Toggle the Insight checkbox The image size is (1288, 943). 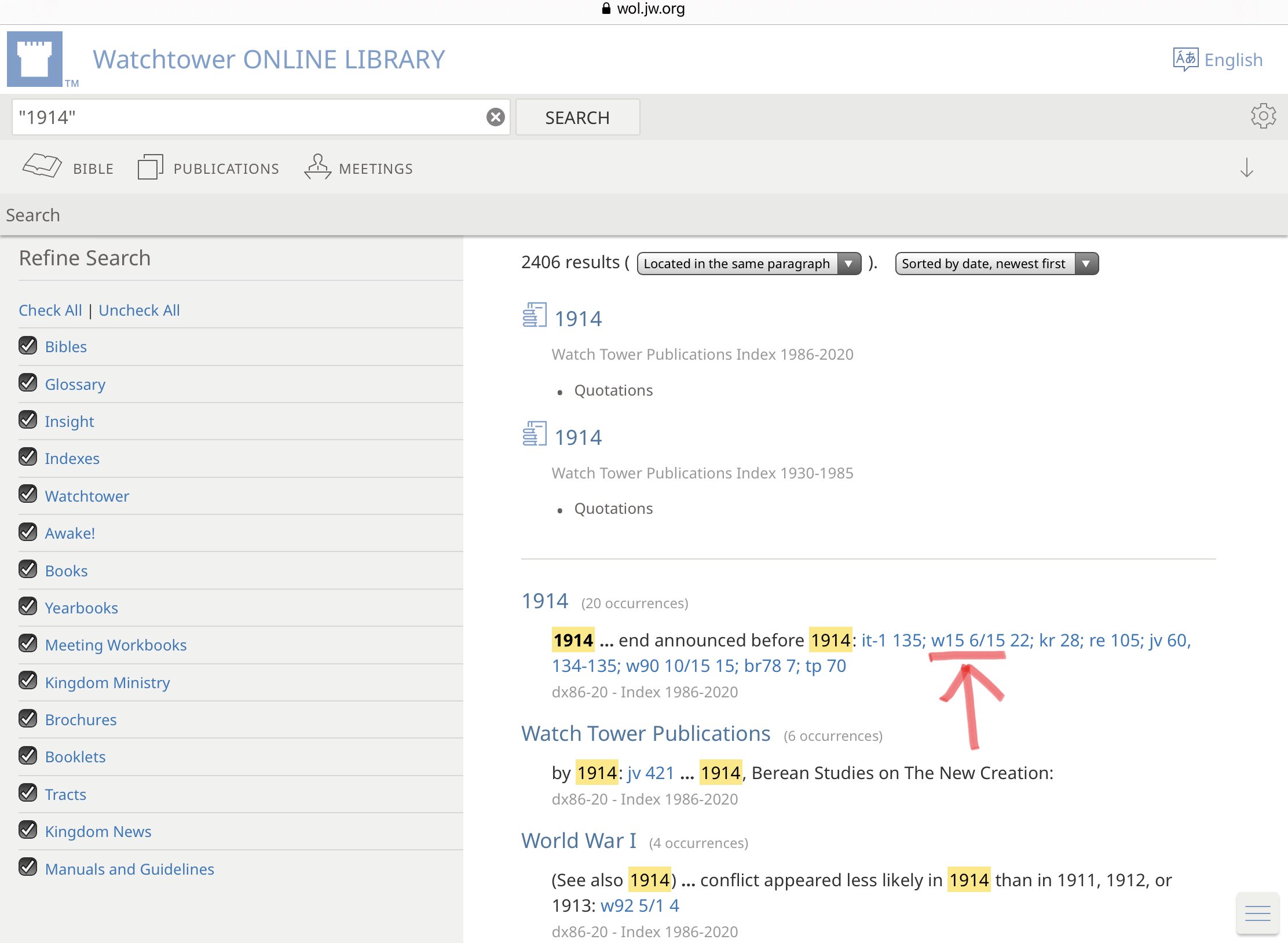tap(28, 420)
